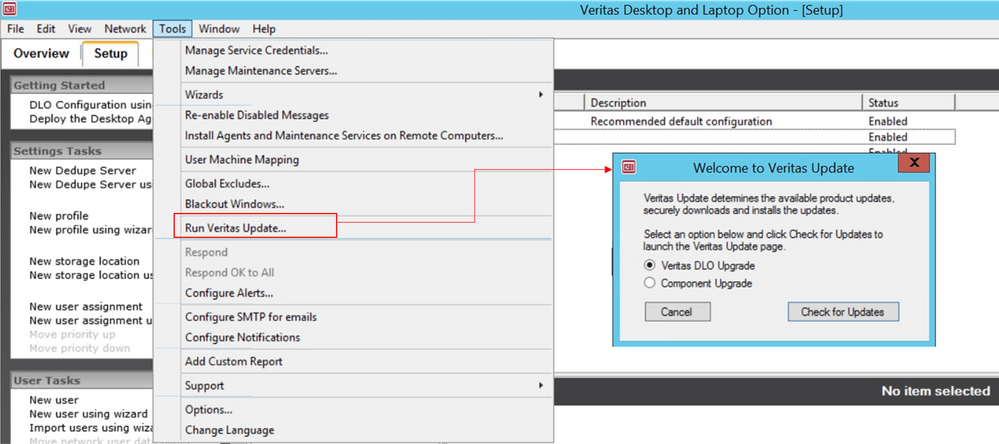
Task: Open Global Excludes from Tools menu
Action: click(x=227, y=183)
